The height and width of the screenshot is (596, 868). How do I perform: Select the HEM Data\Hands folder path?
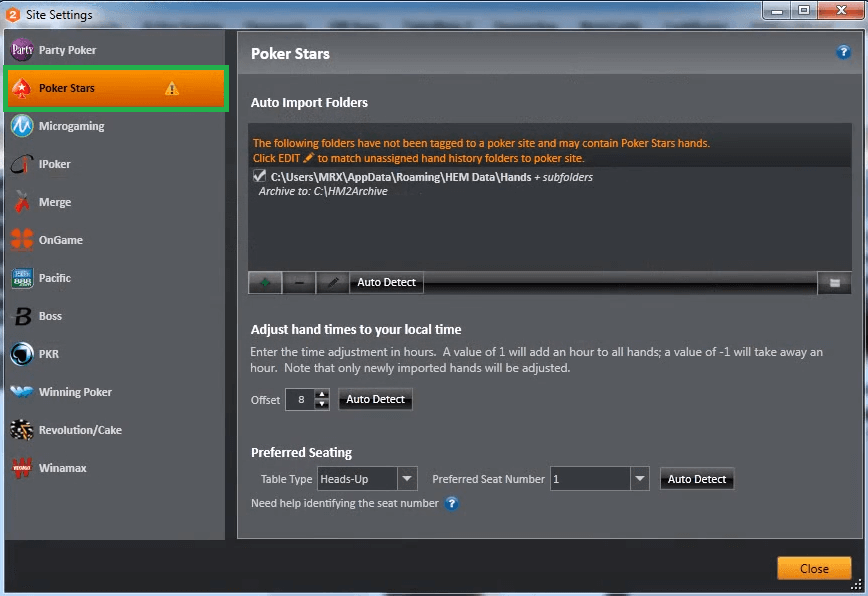(432, 177)
